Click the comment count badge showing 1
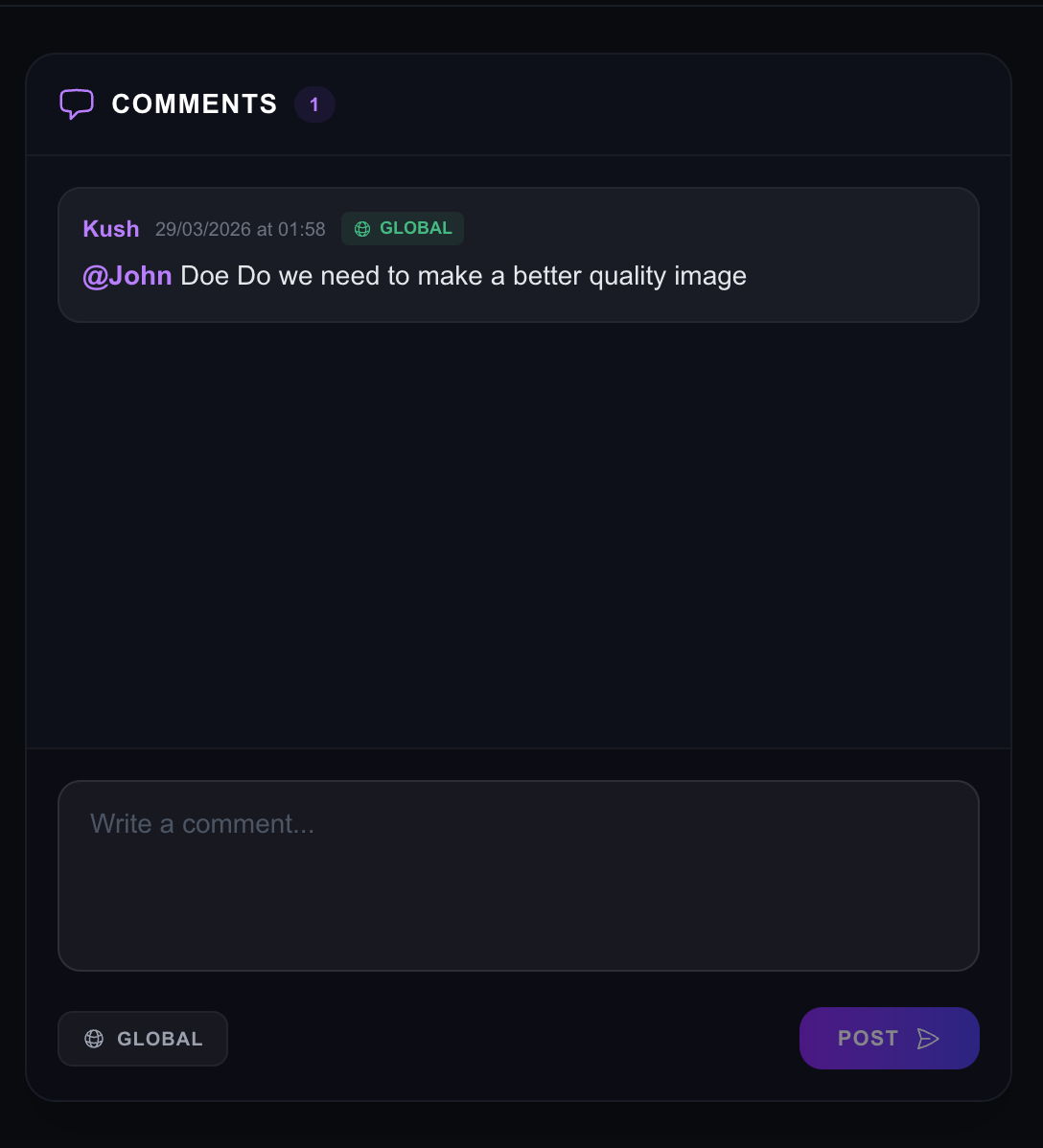This screenshot has width=1043, height=1148. (x=314, y=104)
